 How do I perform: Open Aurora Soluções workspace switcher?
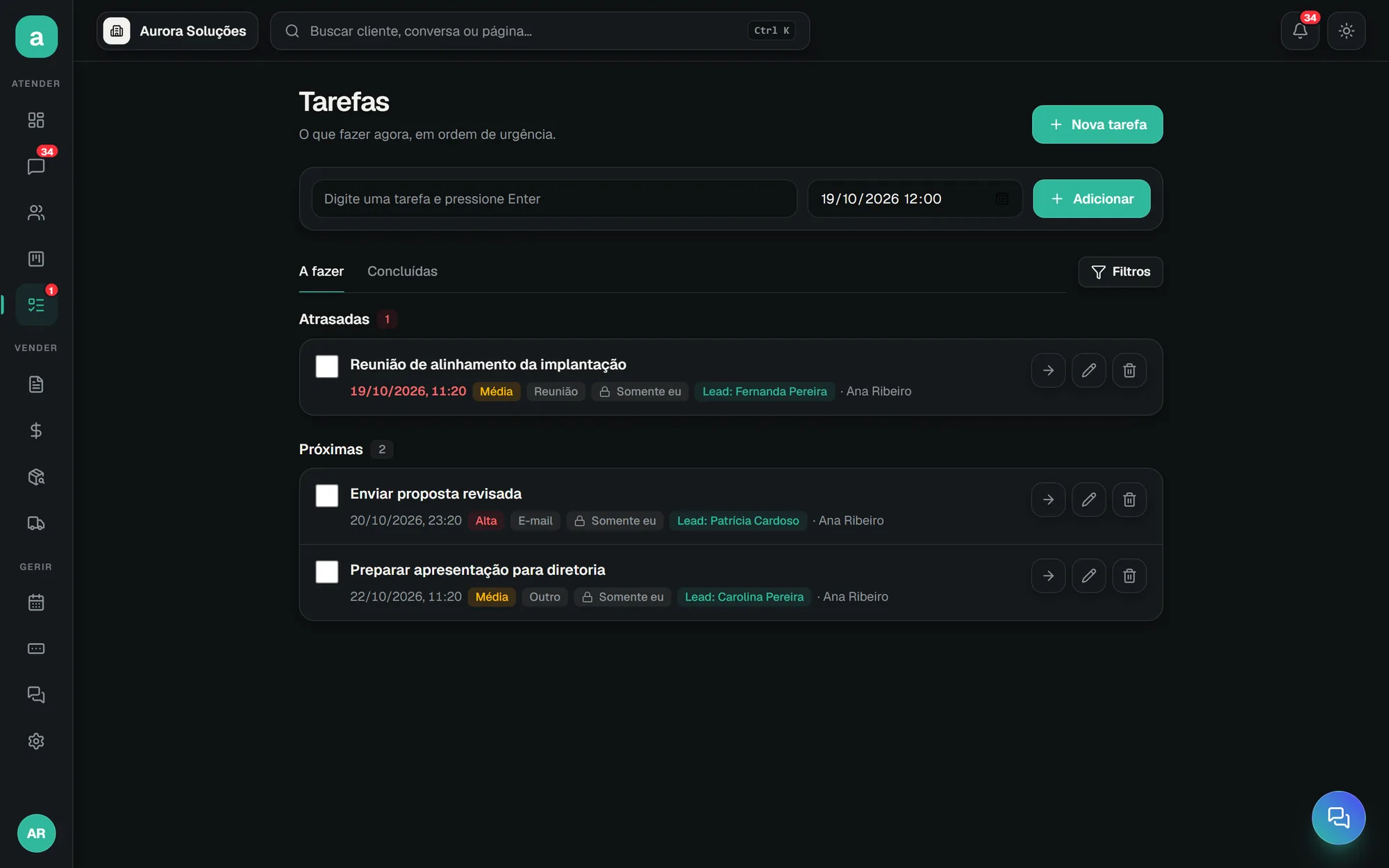pyautogui.click(x=178, y=31)
